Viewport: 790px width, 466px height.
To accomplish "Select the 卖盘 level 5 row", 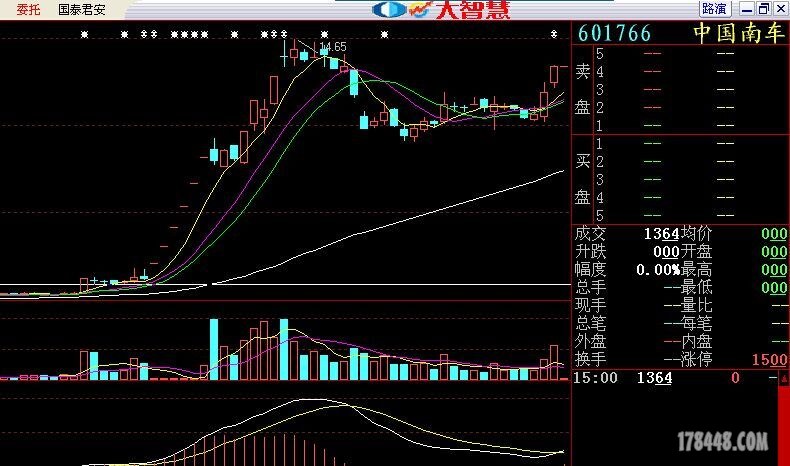I will [680, 54].
